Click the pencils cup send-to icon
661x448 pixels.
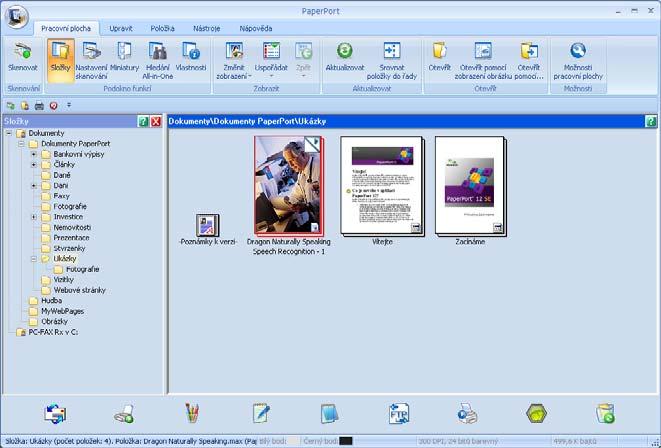(192, 413)
